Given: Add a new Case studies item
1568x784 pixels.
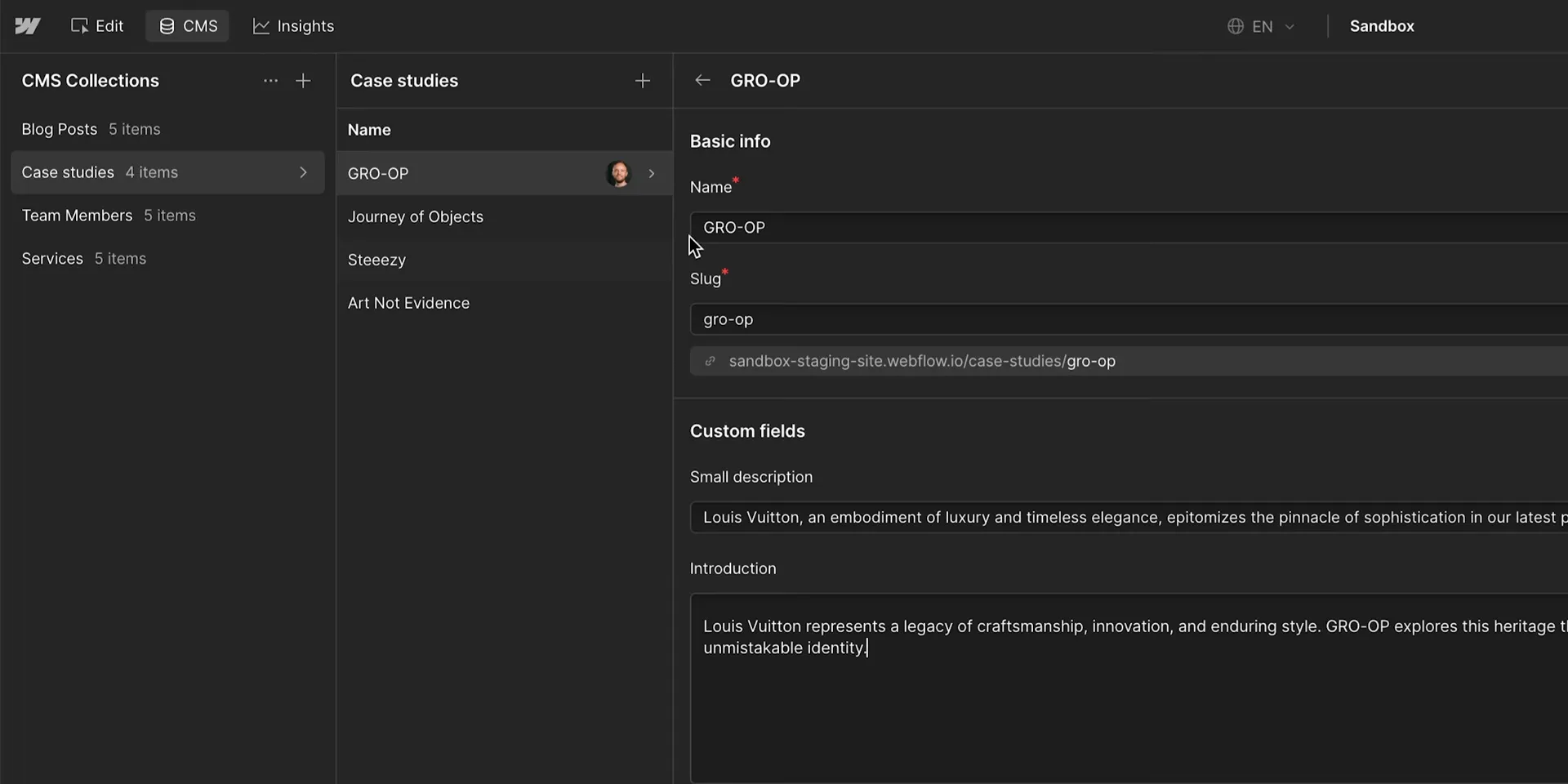Looking at the screenshot, I should 643,81.
